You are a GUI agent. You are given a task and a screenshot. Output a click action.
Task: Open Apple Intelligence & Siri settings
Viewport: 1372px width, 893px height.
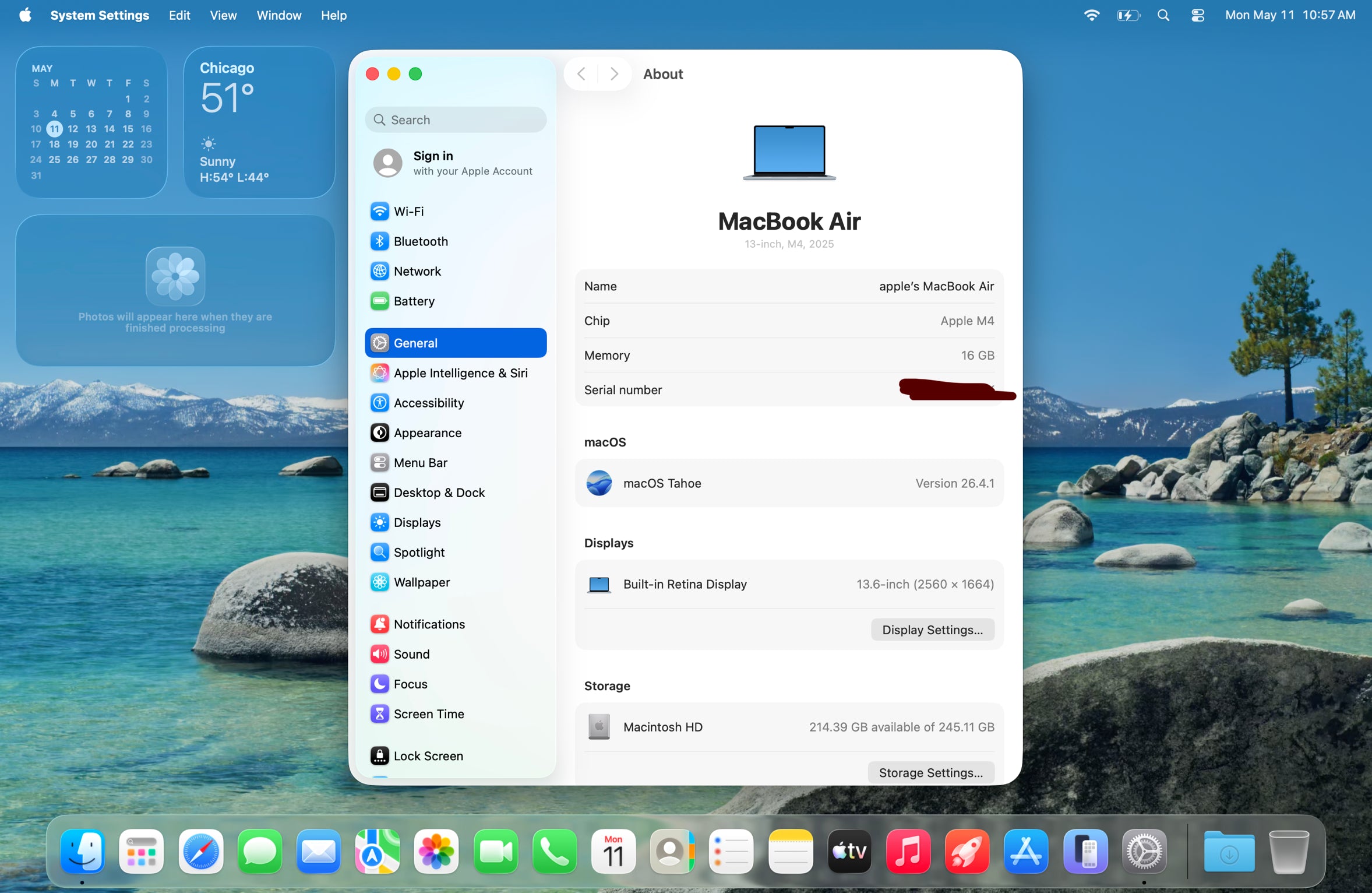point(456,373)
